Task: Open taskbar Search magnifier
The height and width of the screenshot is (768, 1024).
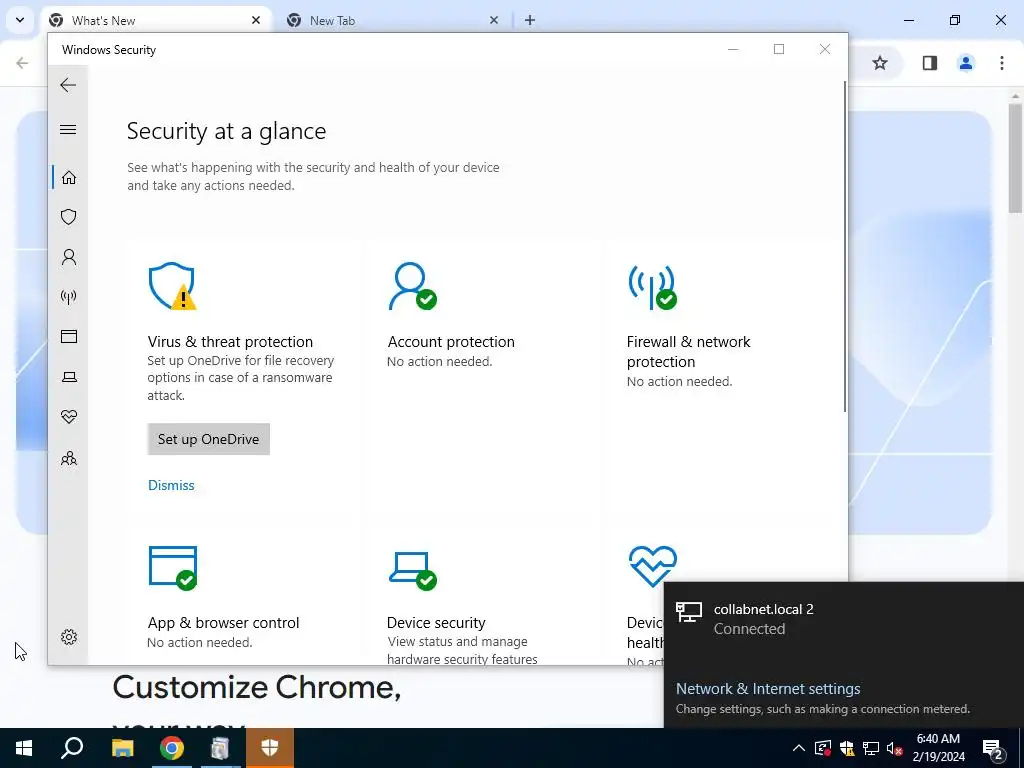Action: [72, 748]
